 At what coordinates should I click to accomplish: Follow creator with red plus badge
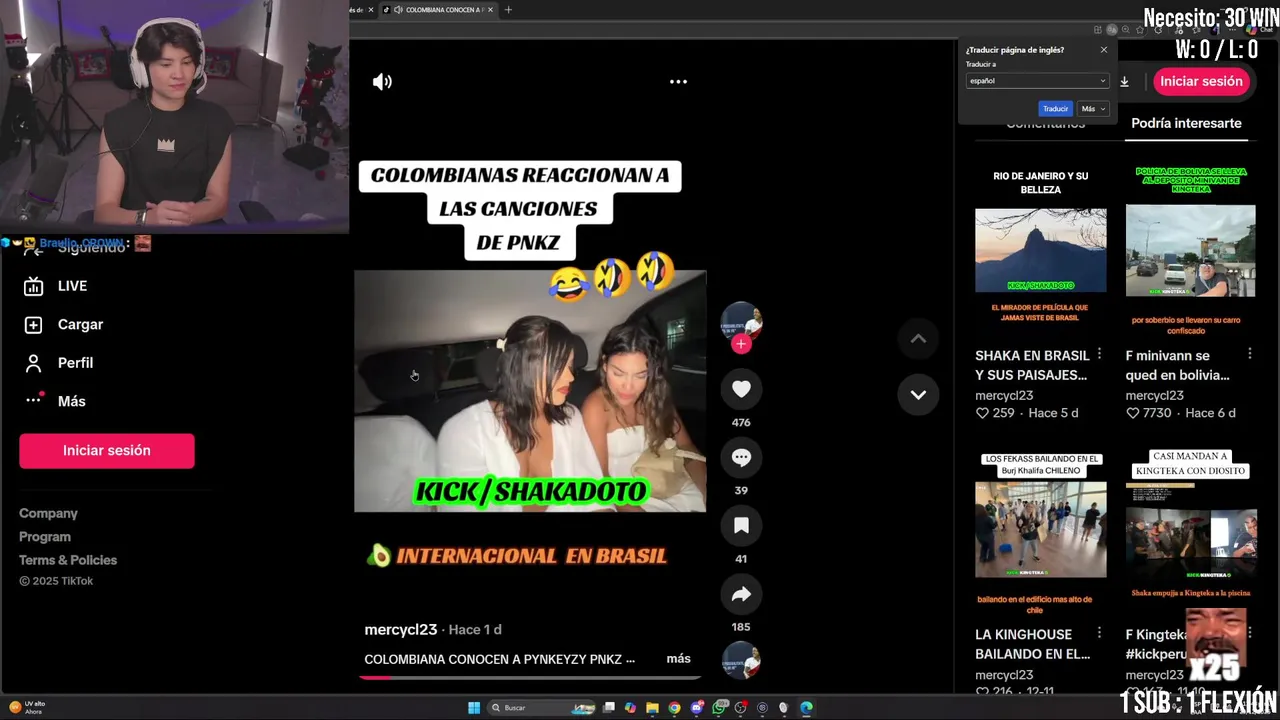(741, 344)
